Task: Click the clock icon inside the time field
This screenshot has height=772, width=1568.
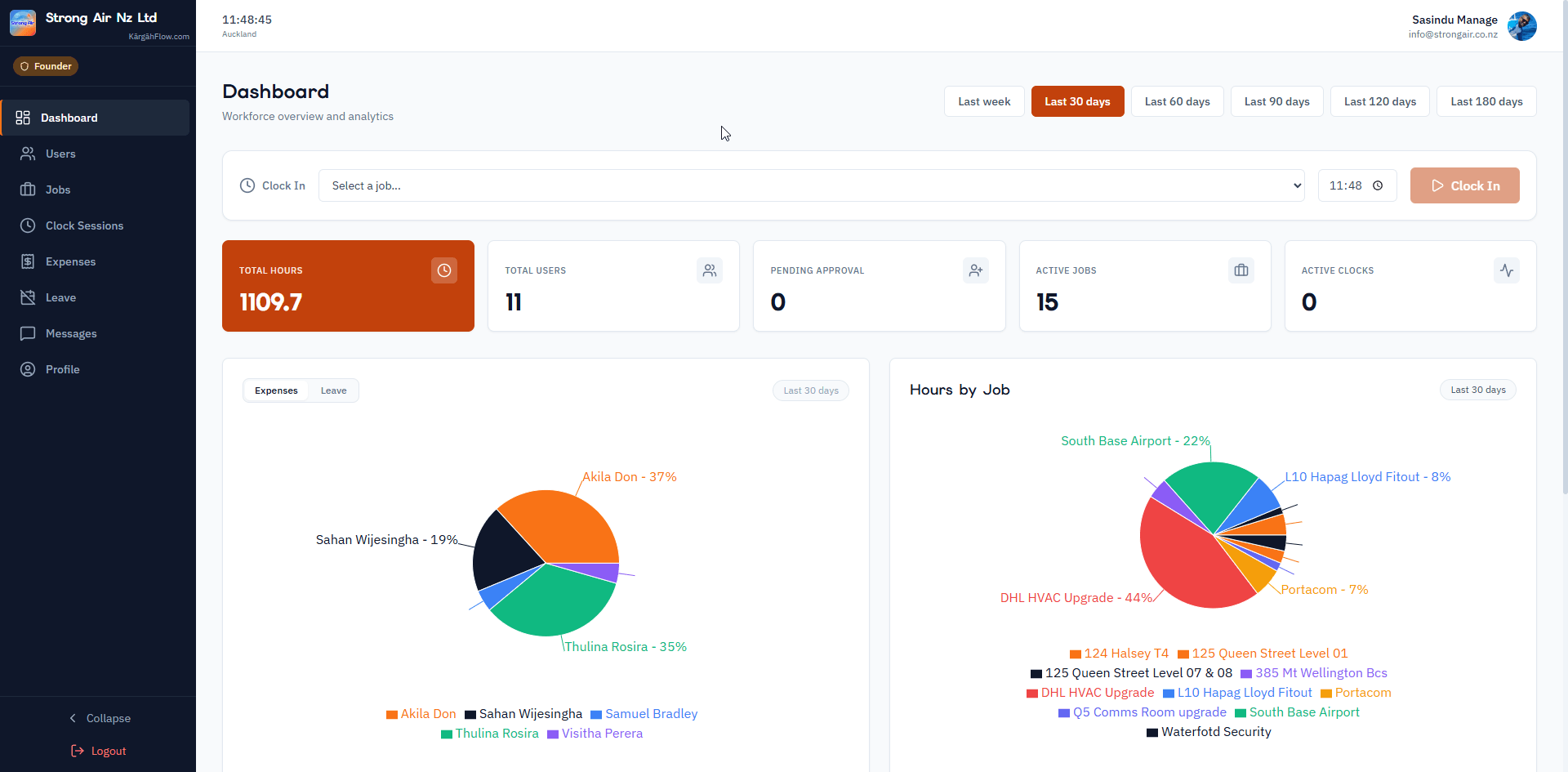Action: (1378, 185)
